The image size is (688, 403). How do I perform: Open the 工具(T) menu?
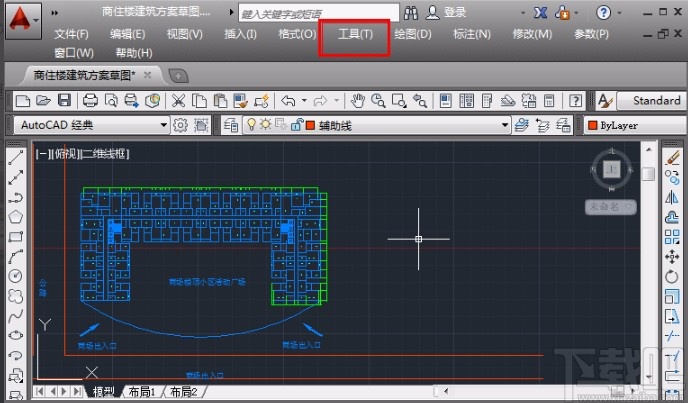[355, 33]
